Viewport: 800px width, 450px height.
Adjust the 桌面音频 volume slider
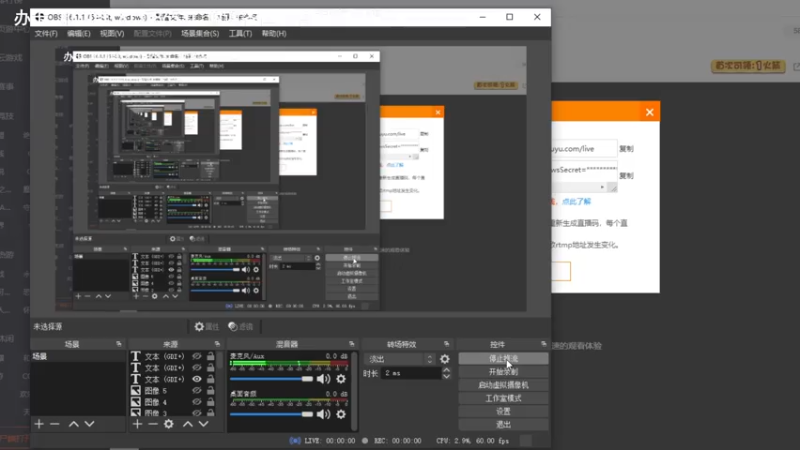click(x=271, y=414)
